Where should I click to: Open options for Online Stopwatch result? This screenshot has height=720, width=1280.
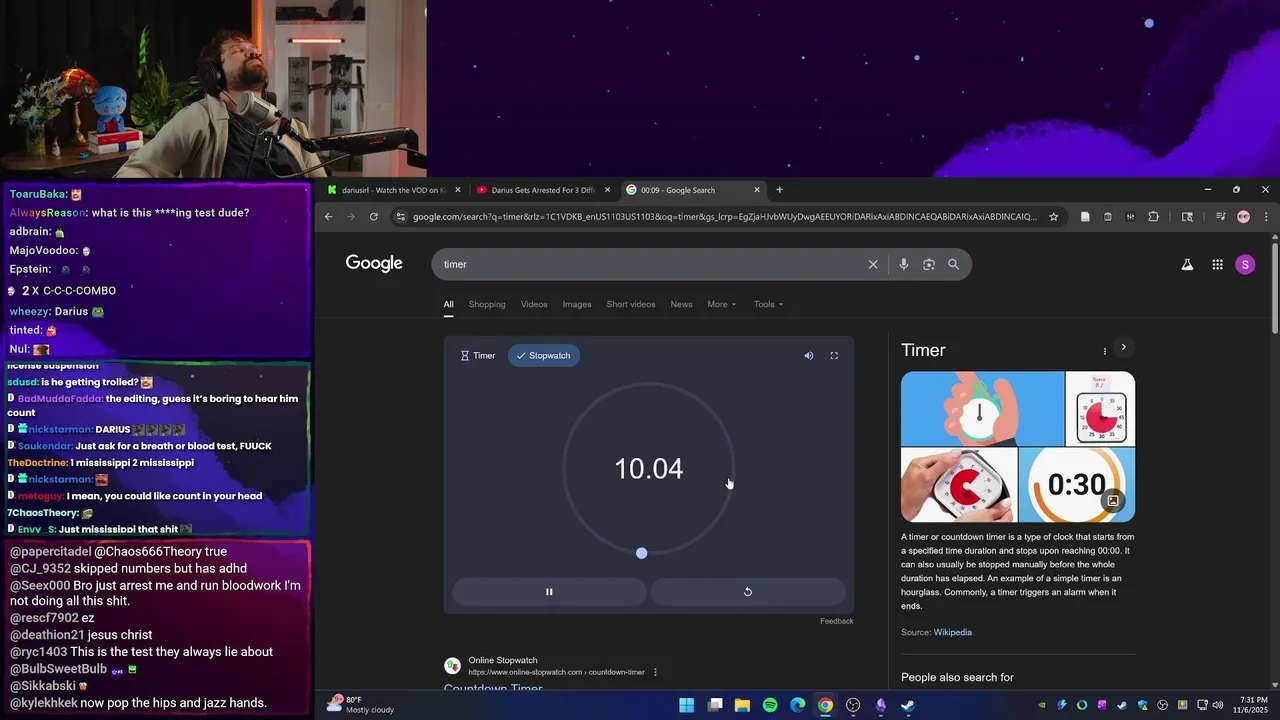click(x=656, y=672)
